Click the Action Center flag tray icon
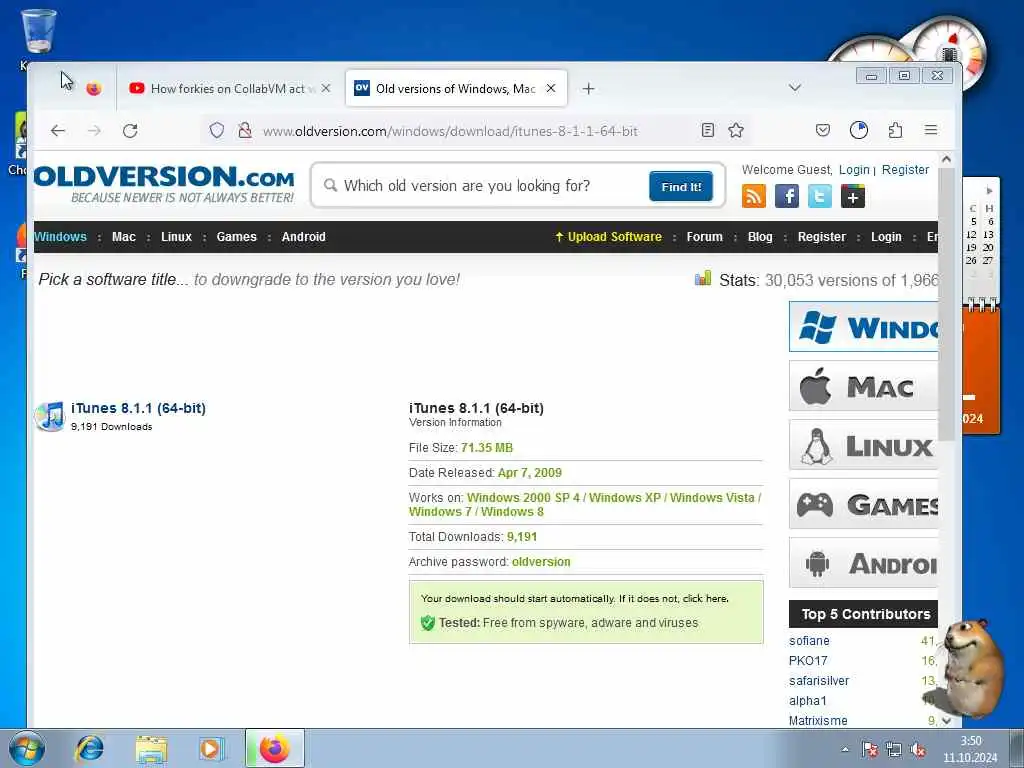The width and height of the screenshot is (1024, 768). pyautogui.click(x=869, y=750)
